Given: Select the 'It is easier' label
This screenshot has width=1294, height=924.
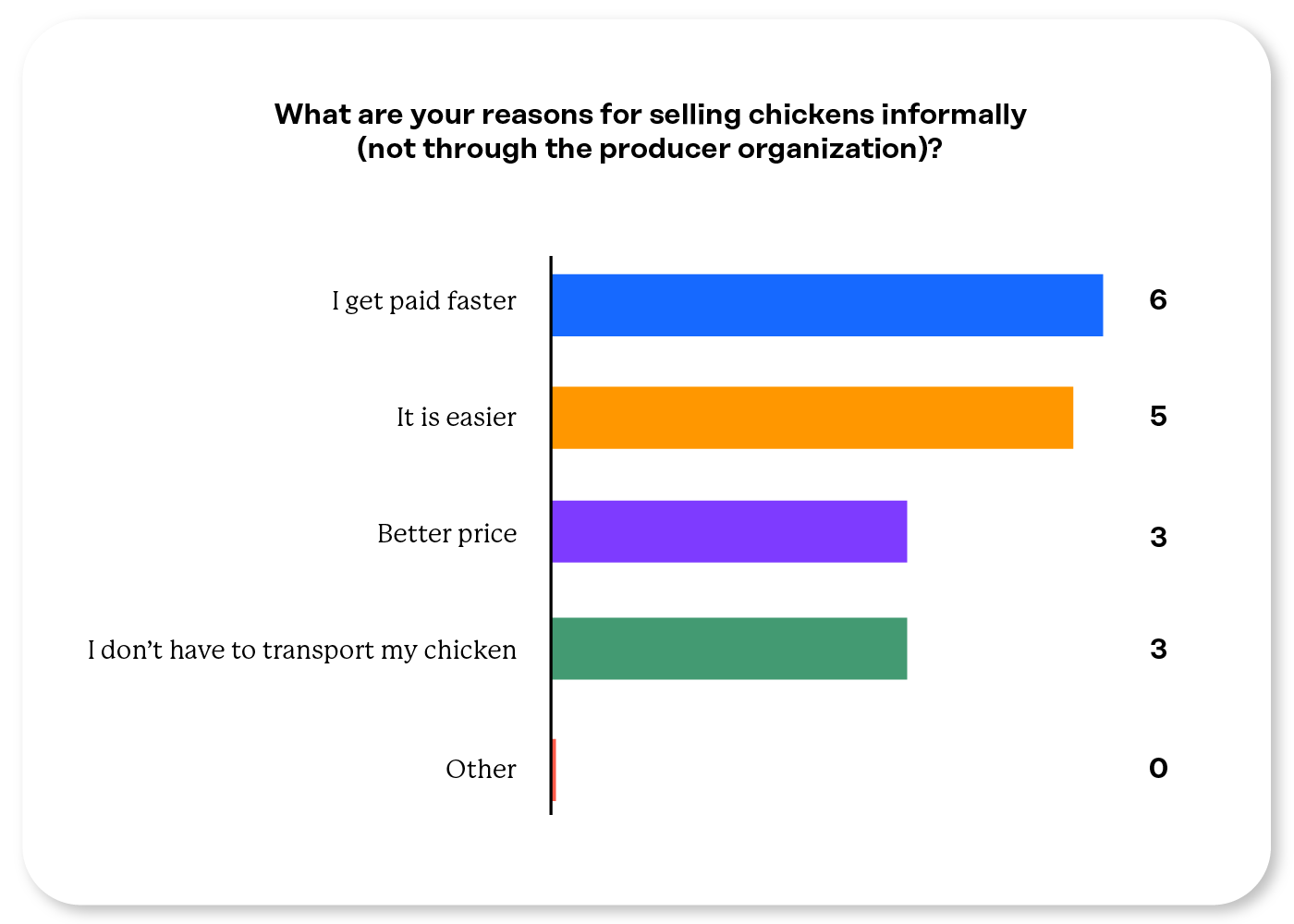Looking at the screenshot, I should coord(457,418).
